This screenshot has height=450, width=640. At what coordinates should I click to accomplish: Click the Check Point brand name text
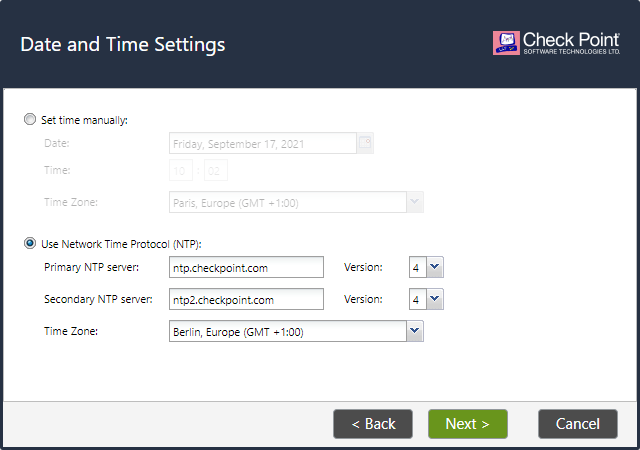coord(571,40)
